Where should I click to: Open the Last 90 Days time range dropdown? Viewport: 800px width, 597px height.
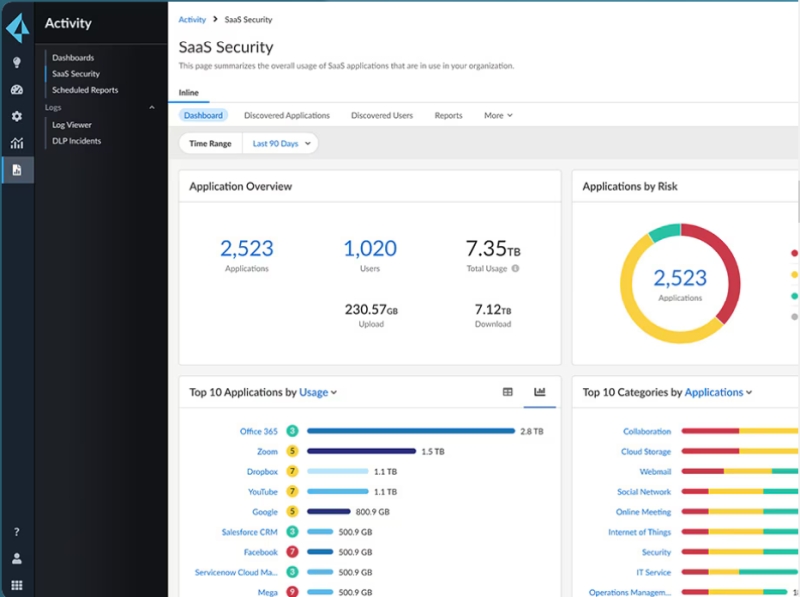tap(281, 143)
